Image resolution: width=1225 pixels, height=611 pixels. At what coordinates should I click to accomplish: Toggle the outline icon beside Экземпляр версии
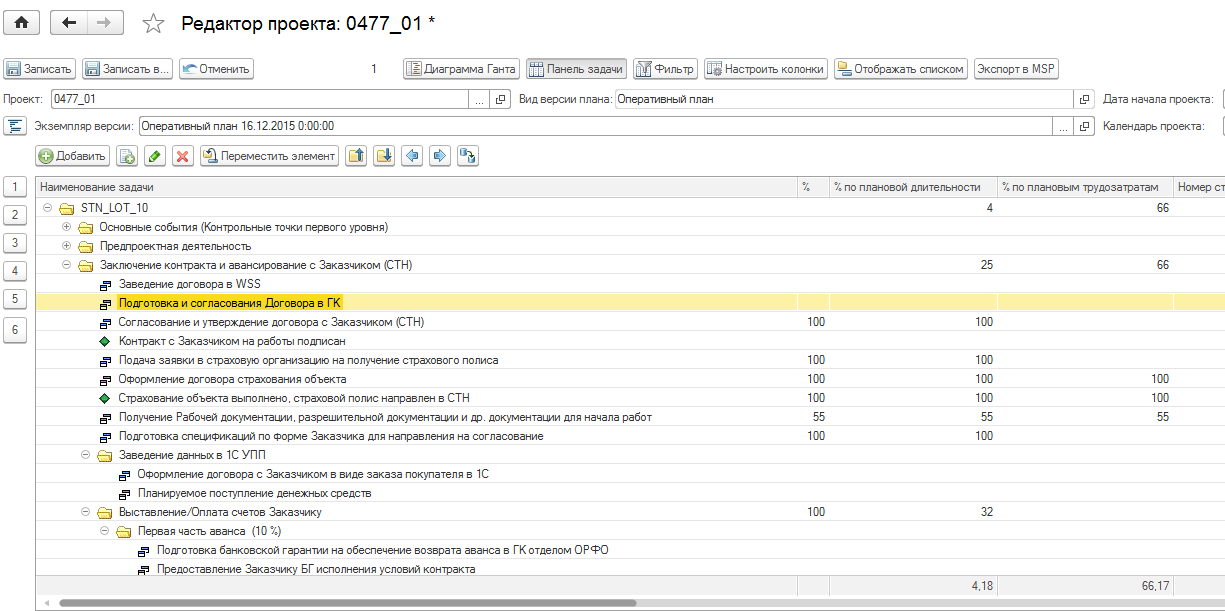click(x=15, y=126)
